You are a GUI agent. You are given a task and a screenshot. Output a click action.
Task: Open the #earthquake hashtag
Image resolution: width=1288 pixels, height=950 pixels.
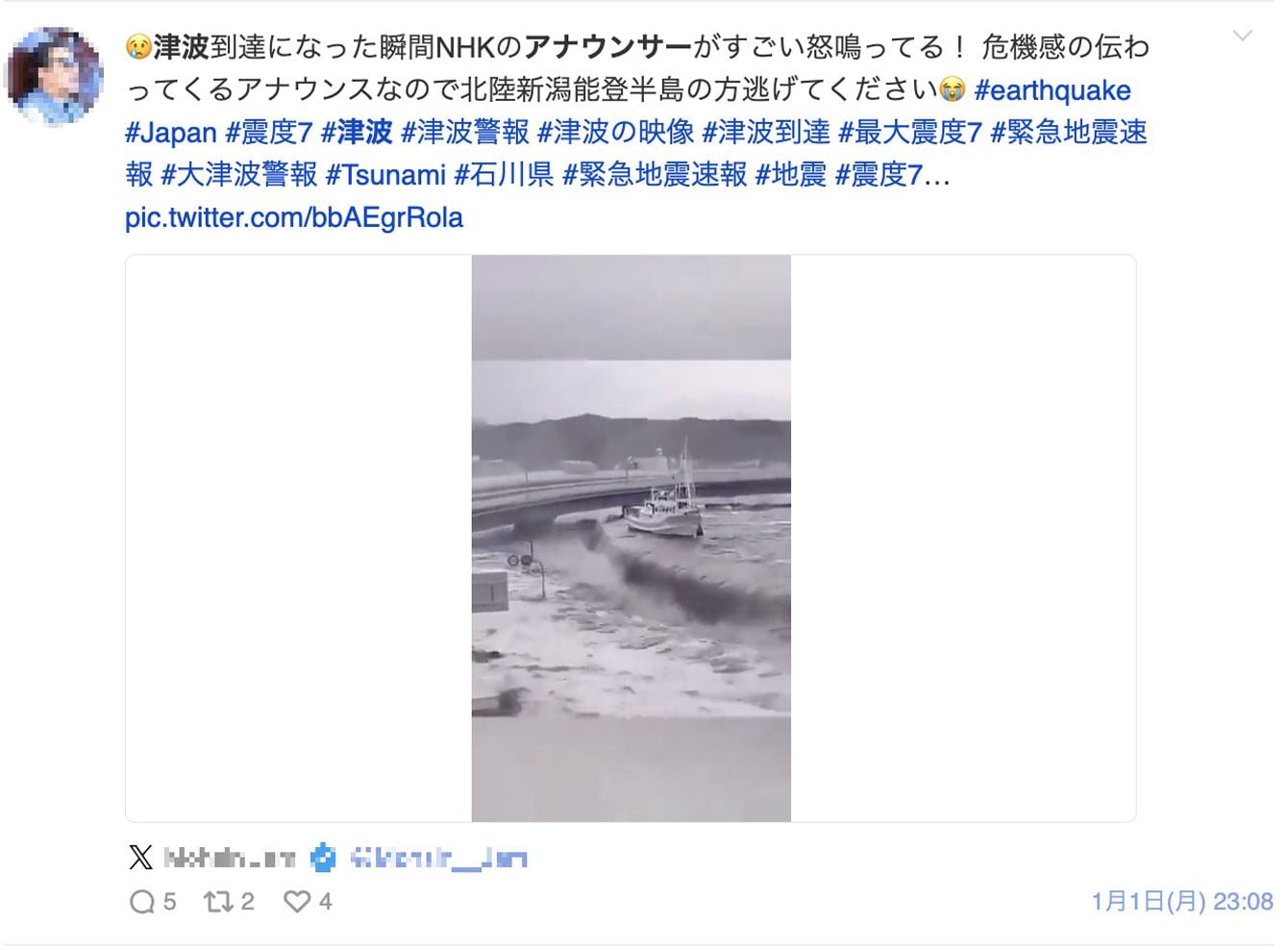tap(1053, 90)
